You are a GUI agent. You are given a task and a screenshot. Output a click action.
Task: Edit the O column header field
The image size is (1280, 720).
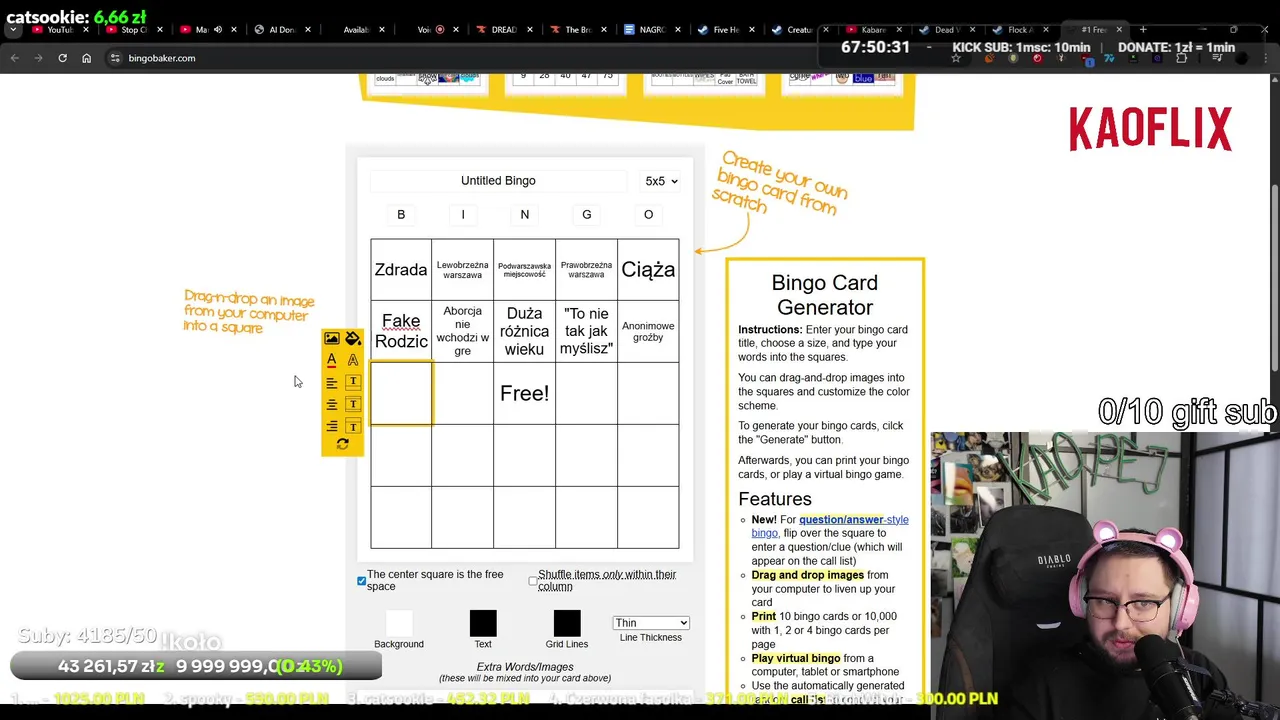click(x=648, y=215)
